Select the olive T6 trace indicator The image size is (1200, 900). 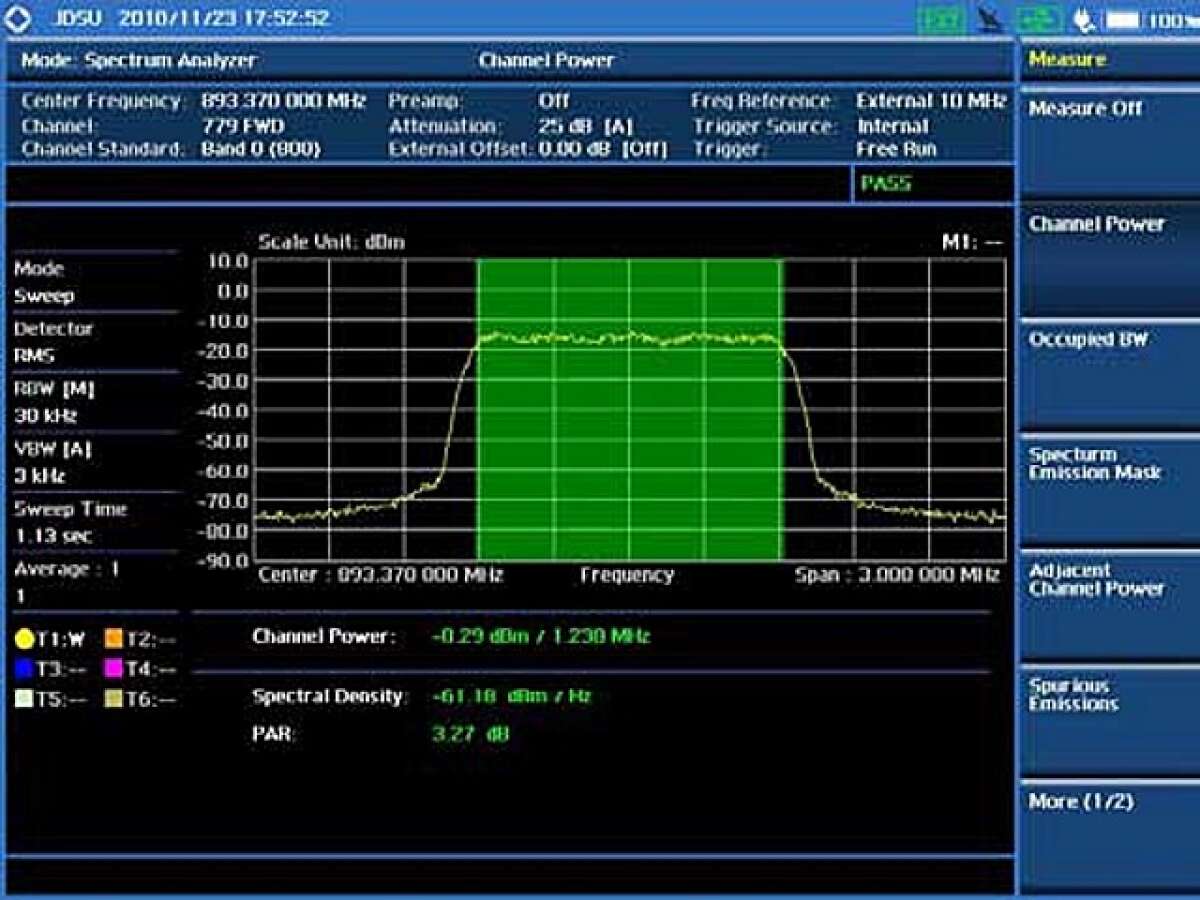click(x=141, y=699)
